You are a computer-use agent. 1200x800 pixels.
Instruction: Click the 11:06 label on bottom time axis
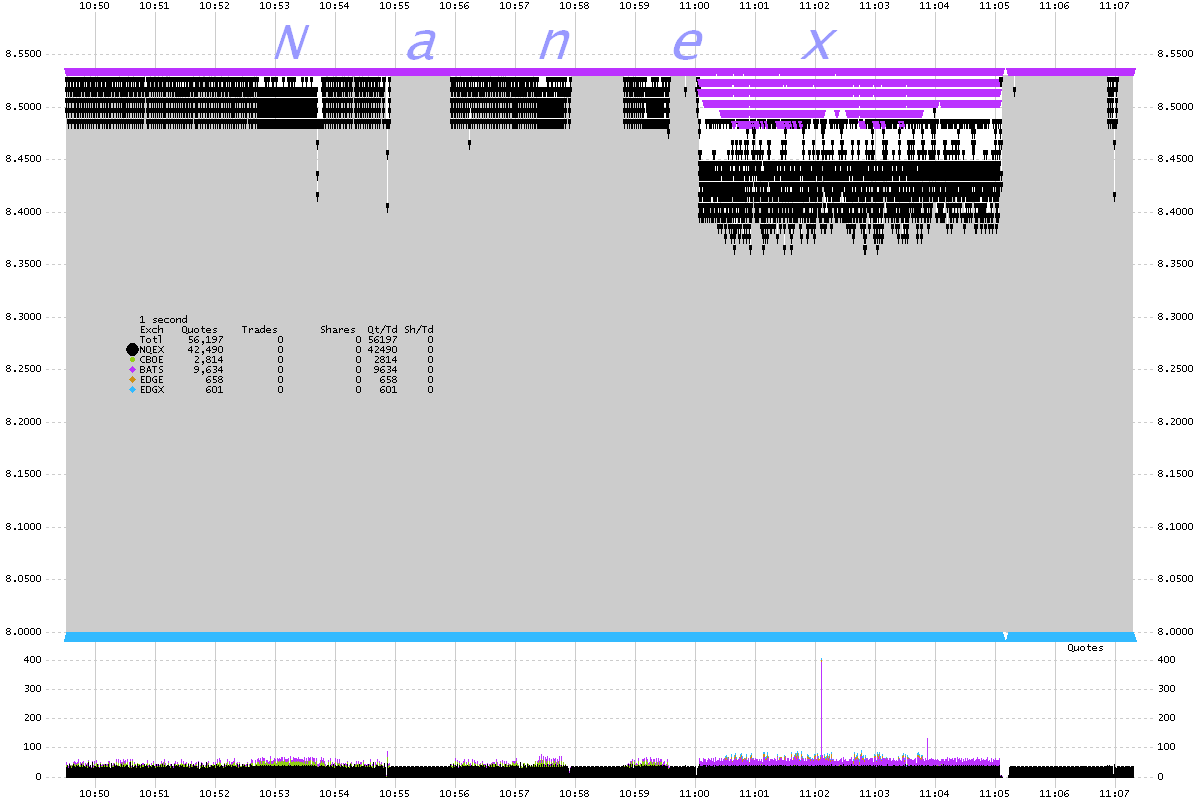click(1054, 794)
